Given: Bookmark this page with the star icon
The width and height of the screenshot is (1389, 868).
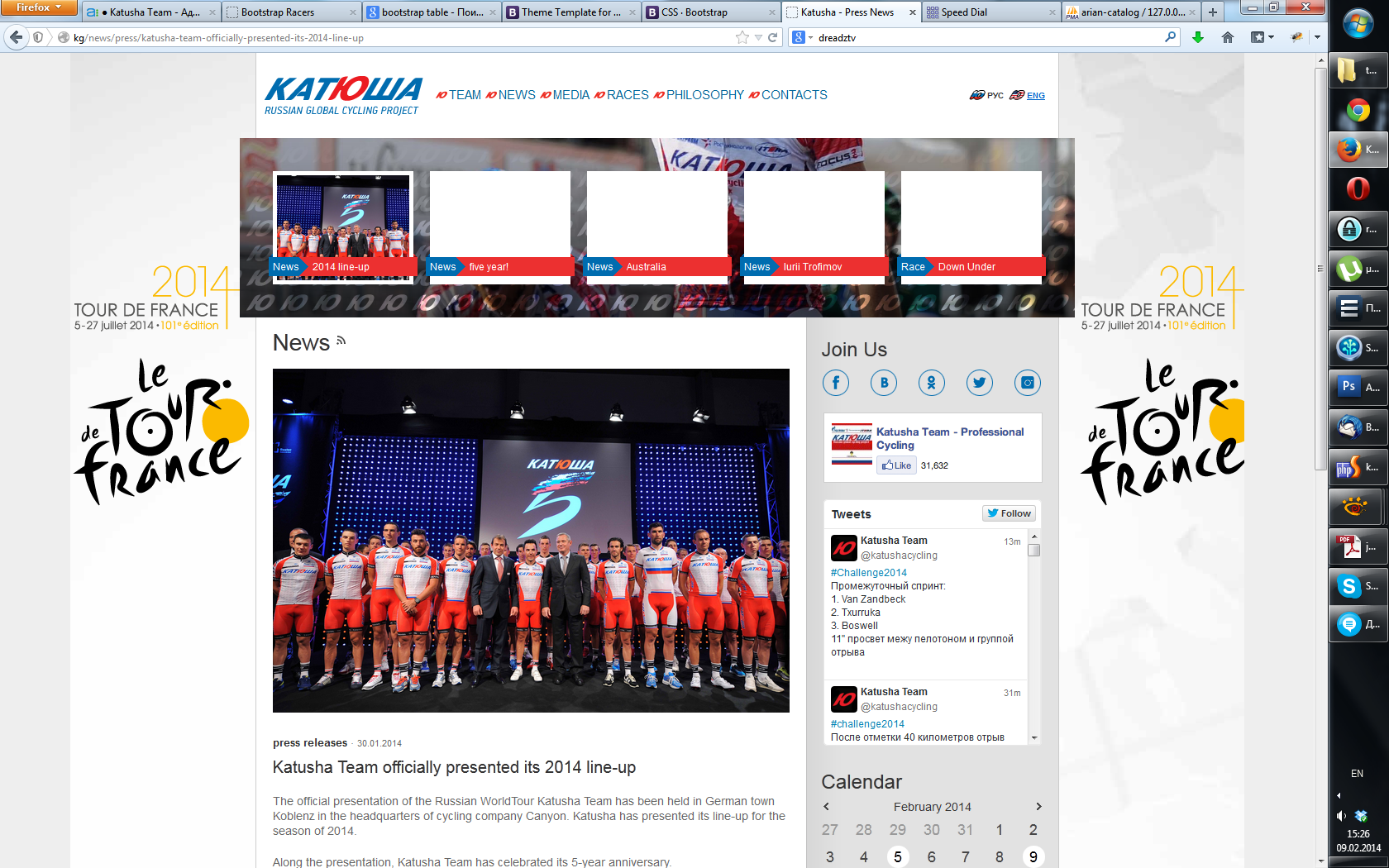Looking at the screenshot, I should pos(742,37).
